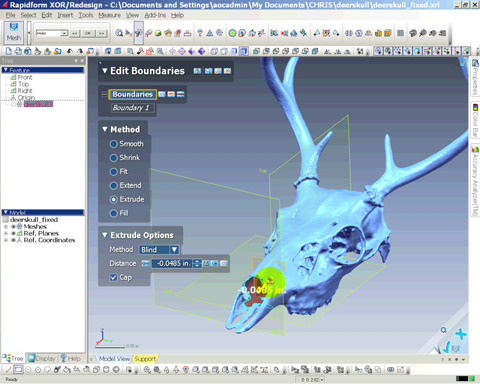
Task: Switch to the Support tab
Action: tap(145, 359)
